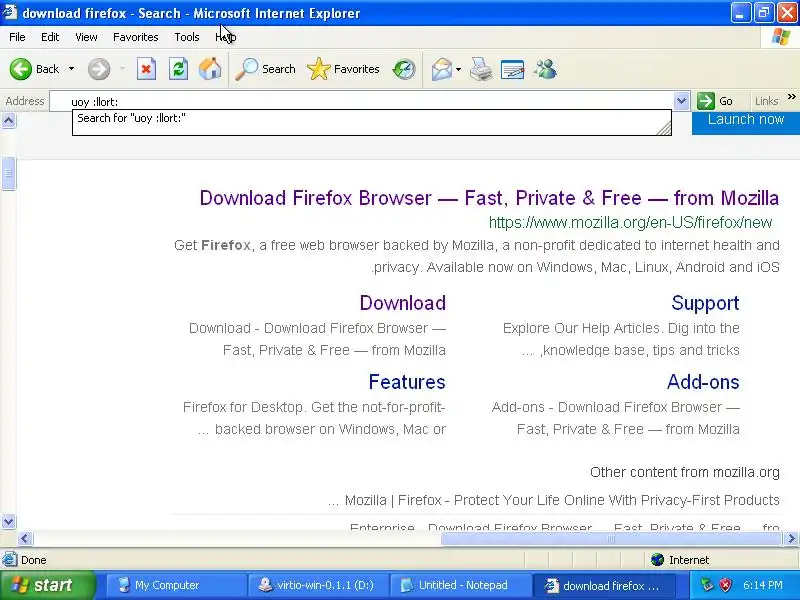
Task: Open the Edit menu
Action: coord(50,37)
